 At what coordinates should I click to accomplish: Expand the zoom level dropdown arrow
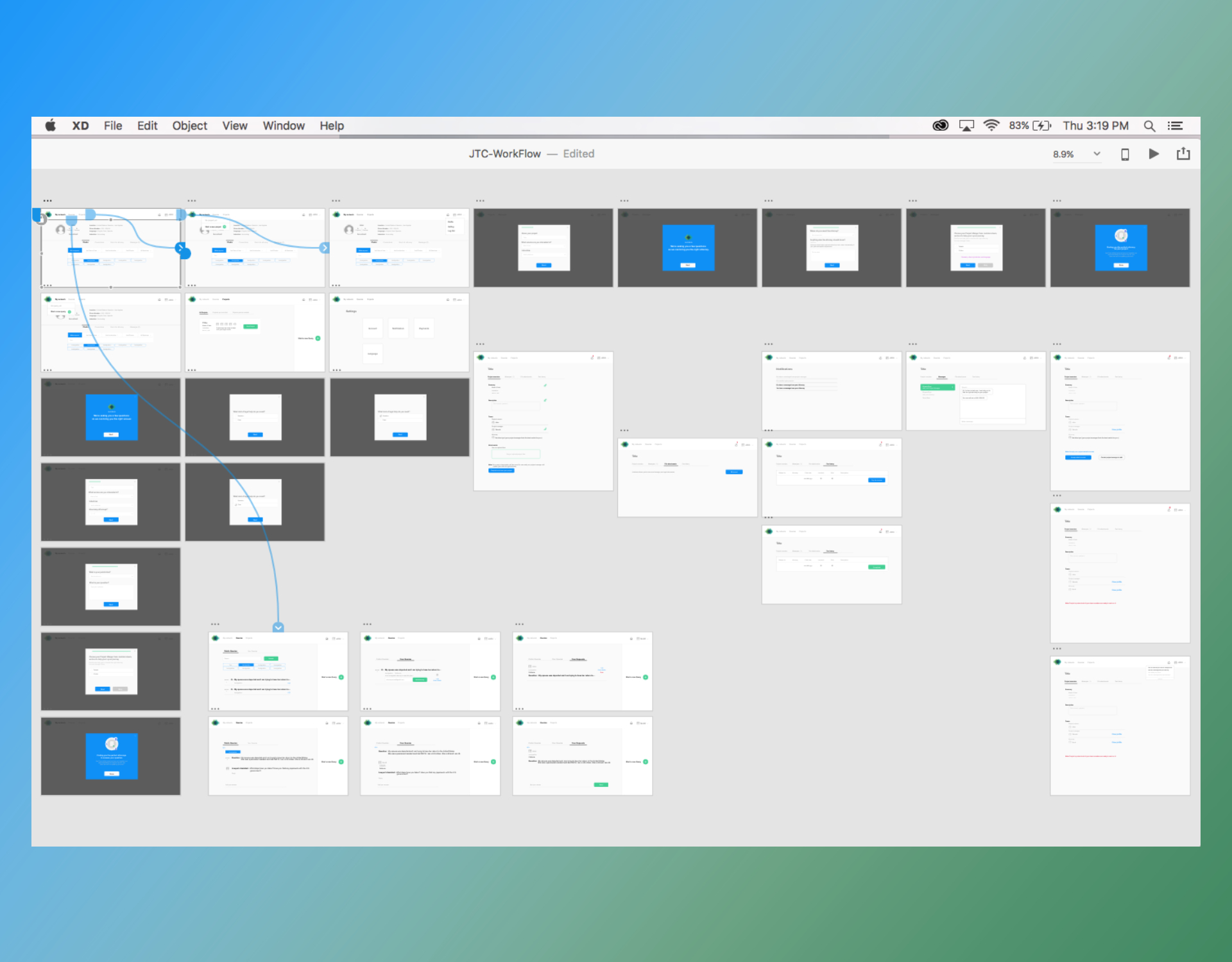coord(1097,154)
